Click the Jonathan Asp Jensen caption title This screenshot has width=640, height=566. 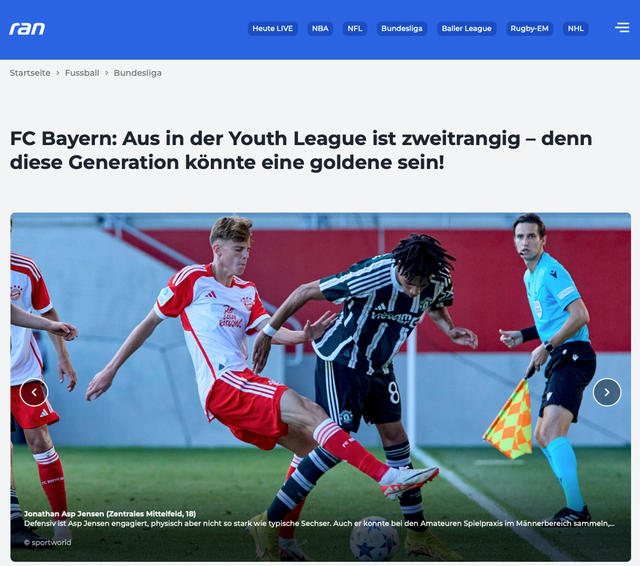pos(110,514)
